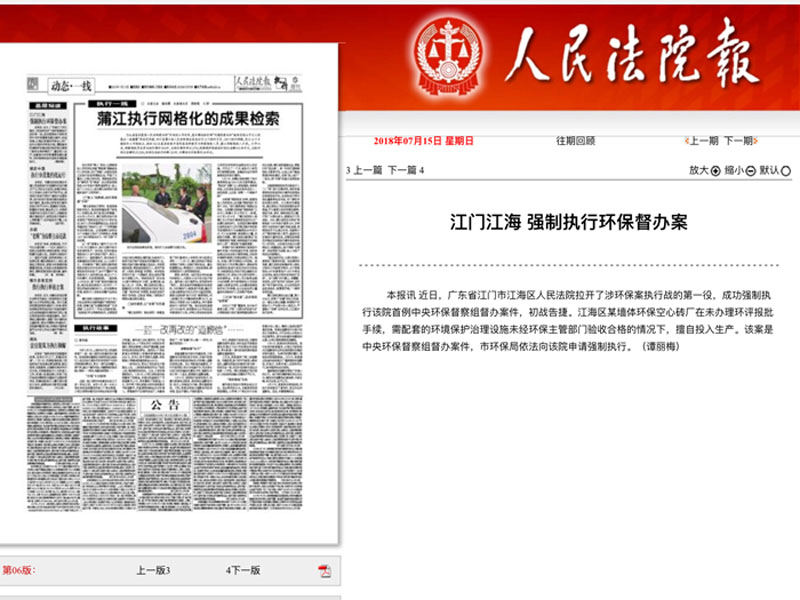The image size is (800, 600).
Task: Click the 动态·一线 page header
Action: (x=71, y=86)
